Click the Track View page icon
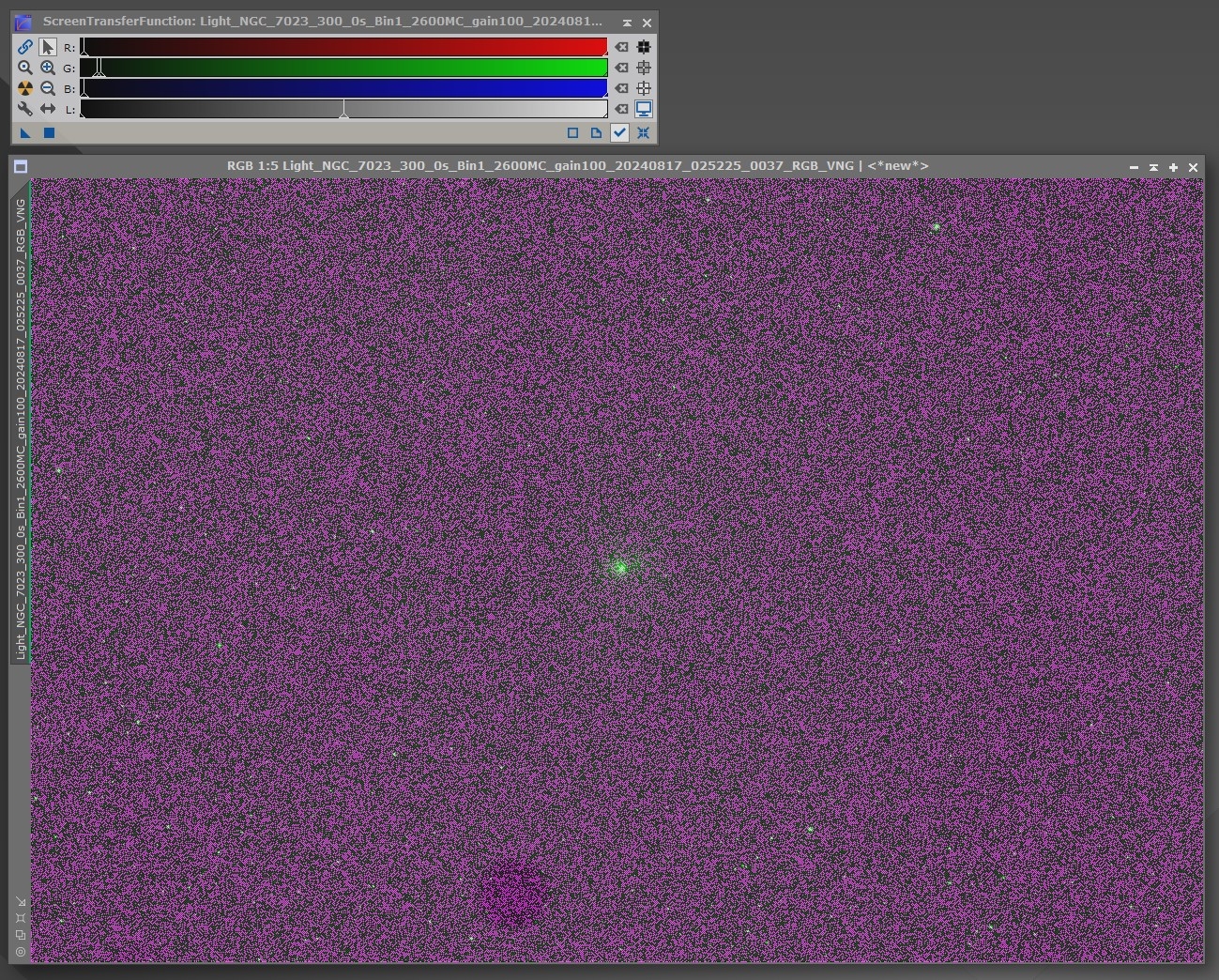 (x=596, y=133)
